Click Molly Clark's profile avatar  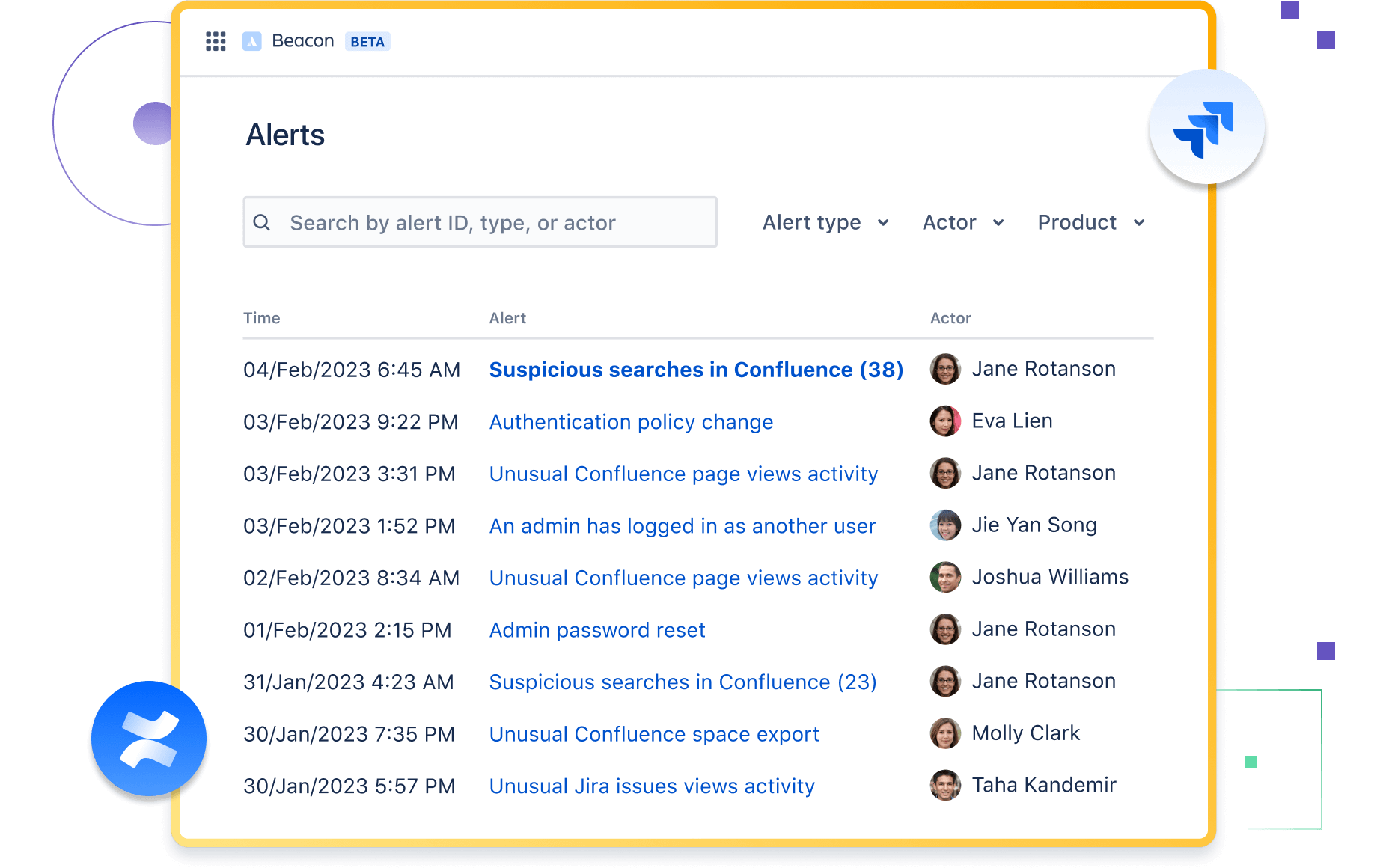coord(945,733)
